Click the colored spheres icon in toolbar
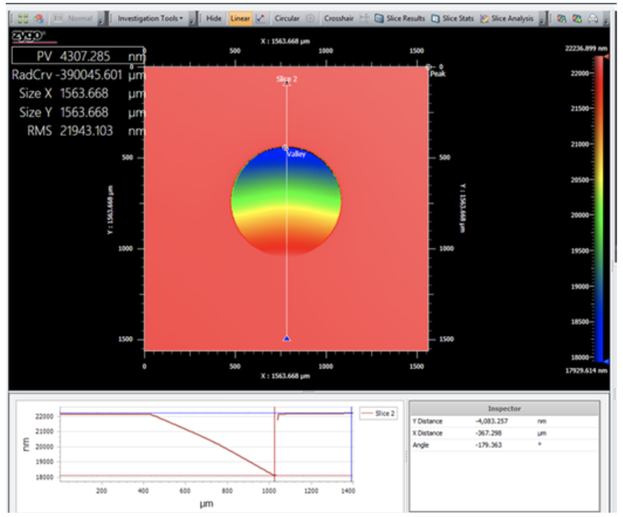 [x=39, y=18]
